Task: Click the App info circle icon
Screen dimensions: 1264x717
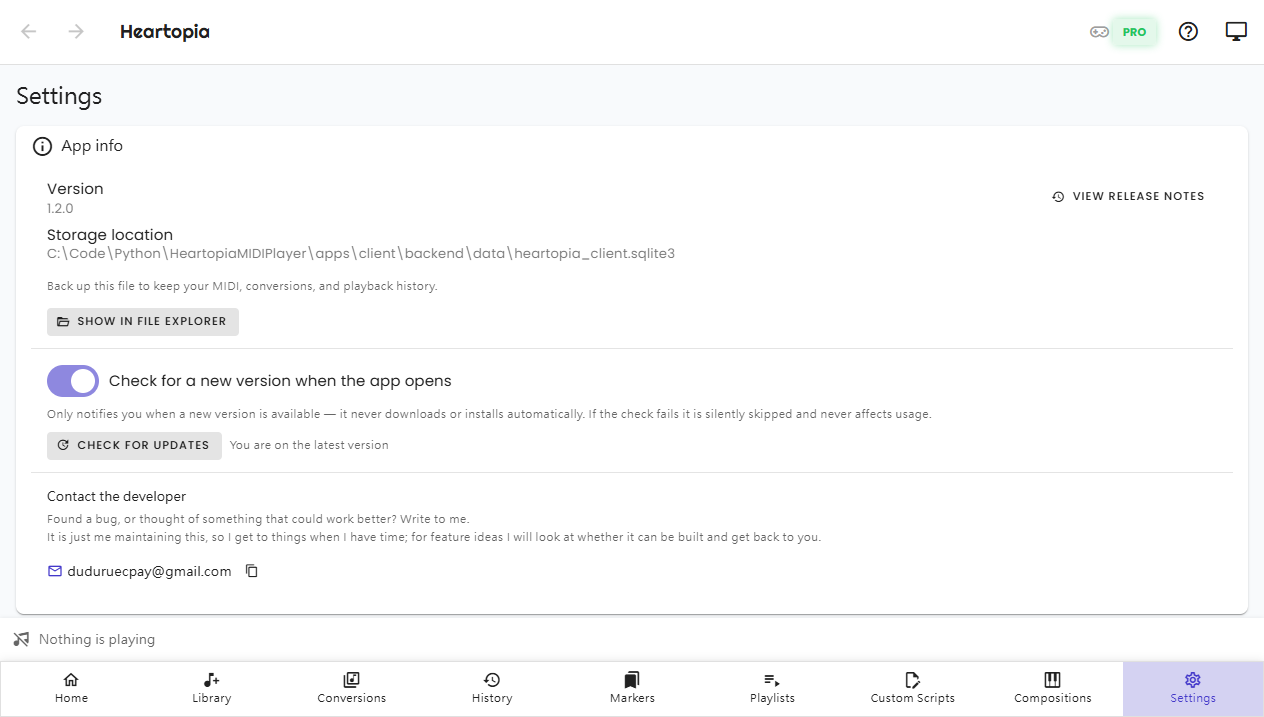Action: 42,146
